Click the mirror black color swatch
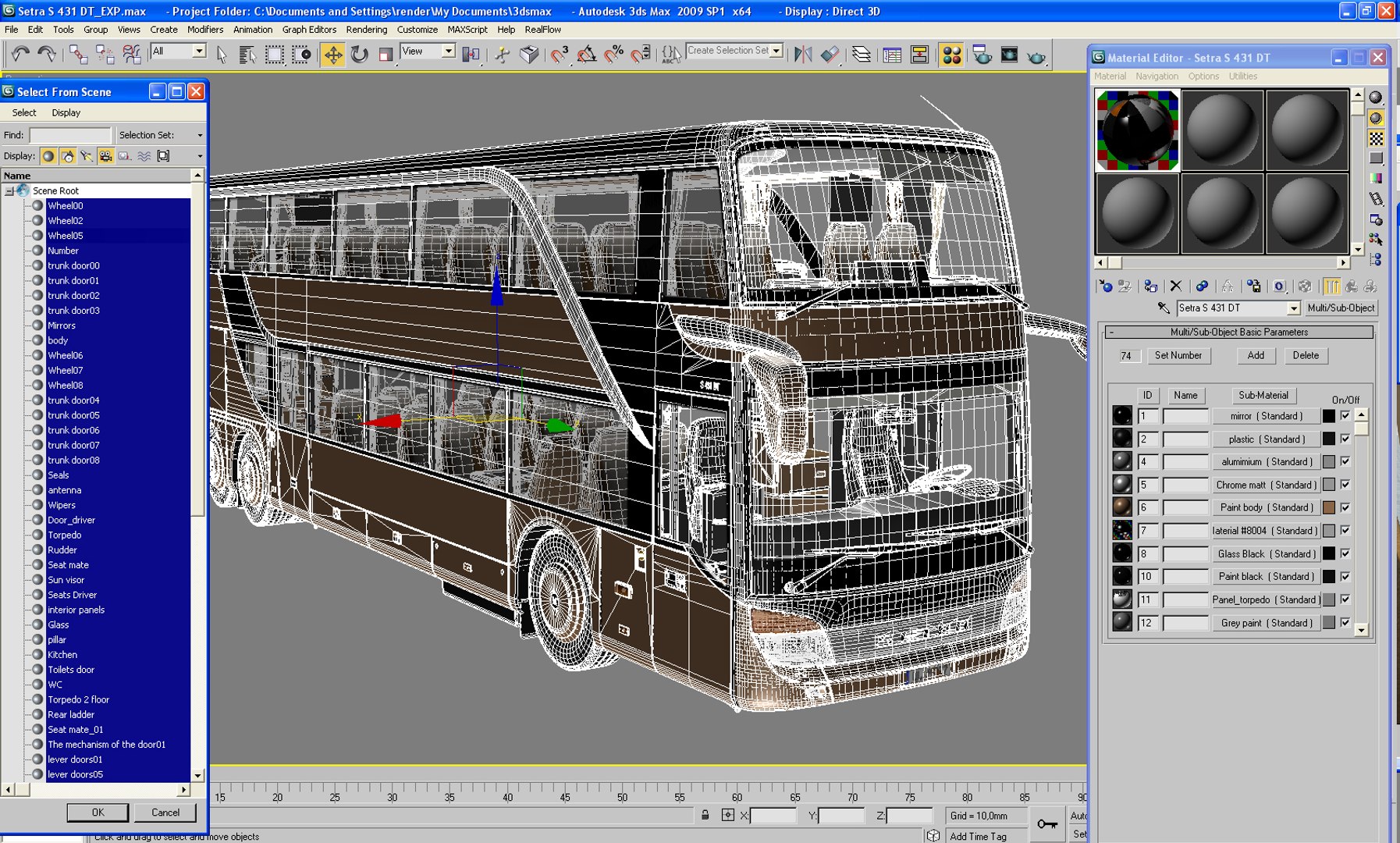 coord(1328,416)
